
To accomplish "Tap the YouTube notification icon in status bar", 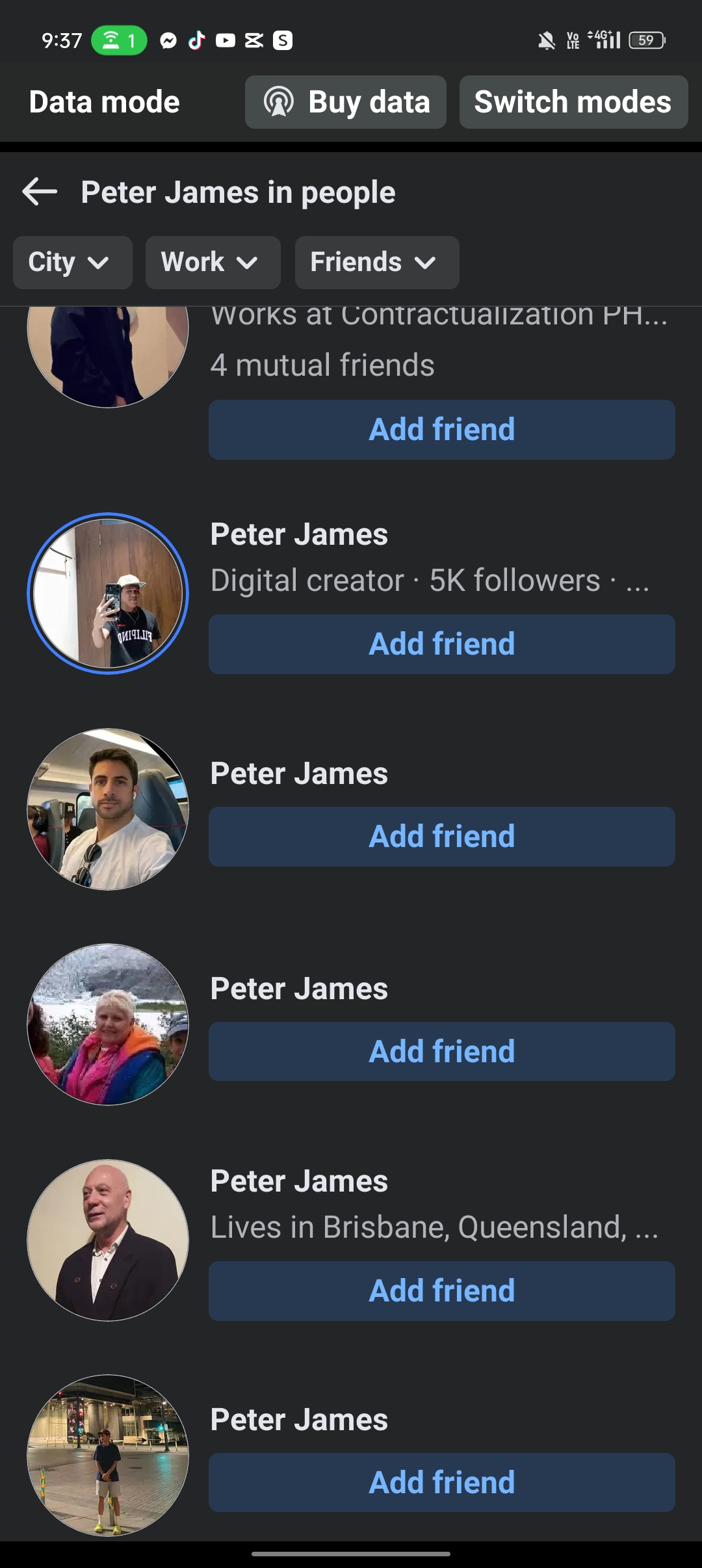I will [225, 41].
